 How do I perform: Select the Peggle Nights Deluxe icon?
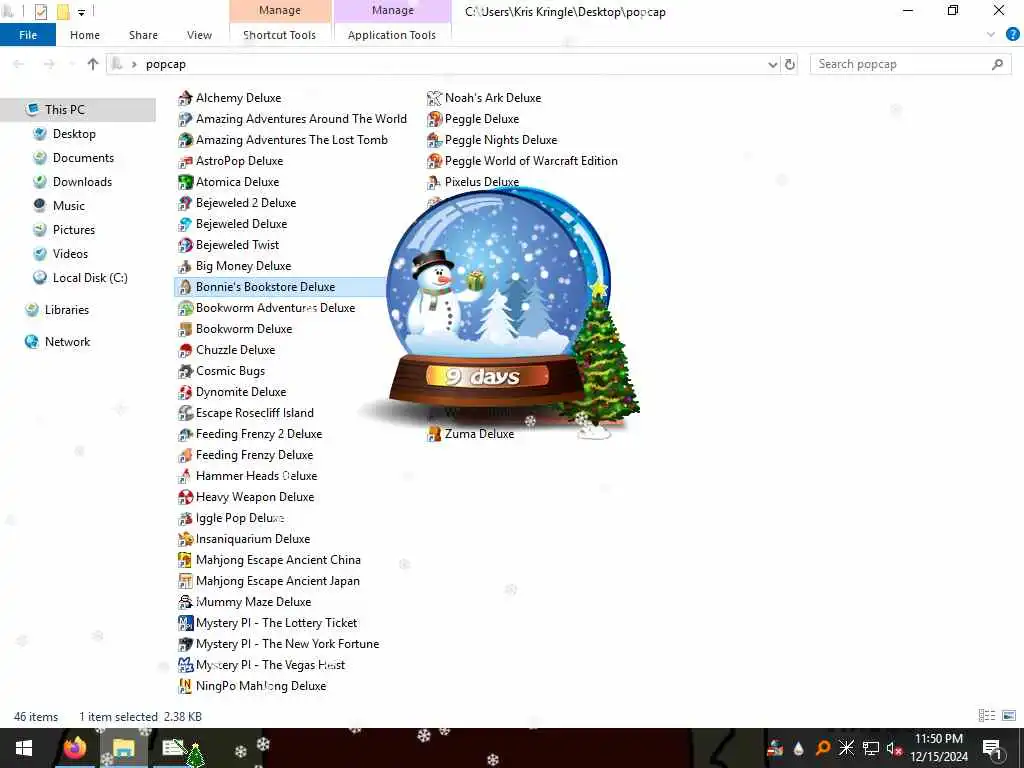point(434,140)
